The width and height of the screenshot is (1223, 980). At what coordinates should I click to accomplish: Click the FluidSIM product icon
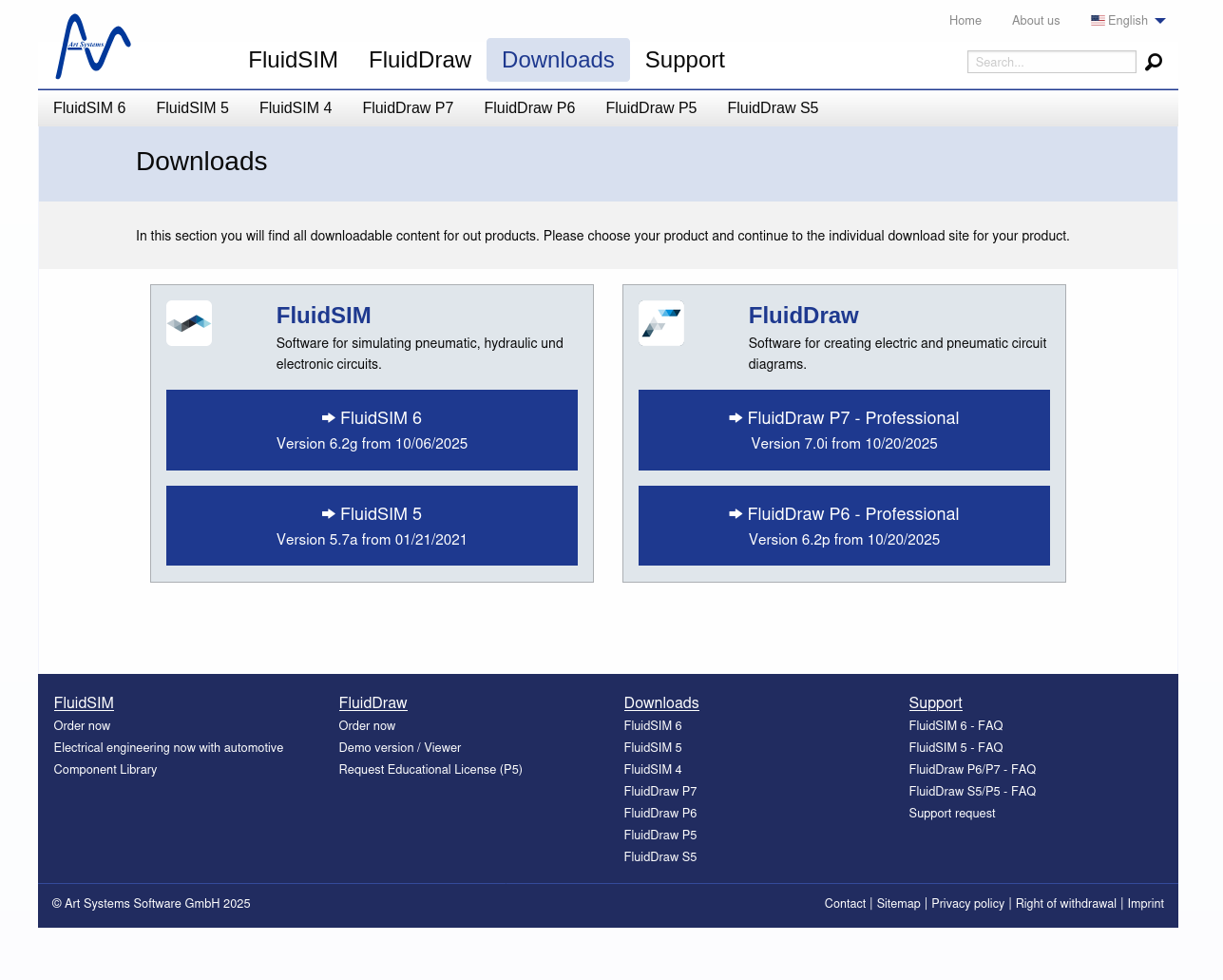[x=189, y=323]
